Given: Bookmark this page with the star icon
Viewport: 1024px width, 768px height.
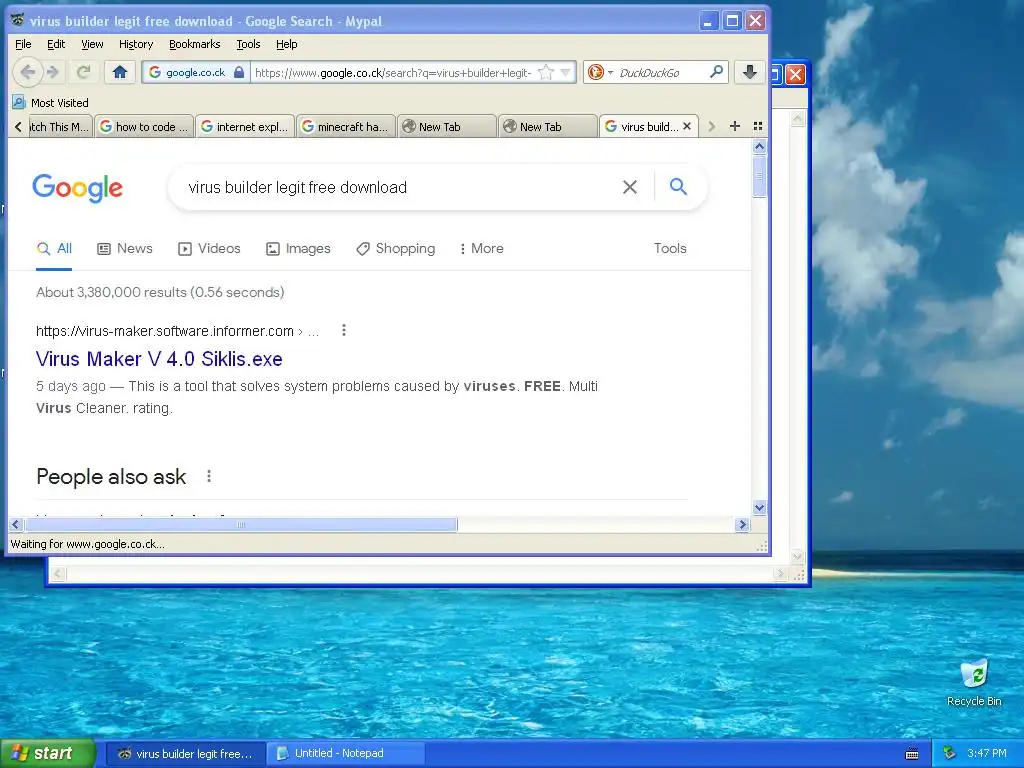Looking at the screenshot, I should point(546,72).
